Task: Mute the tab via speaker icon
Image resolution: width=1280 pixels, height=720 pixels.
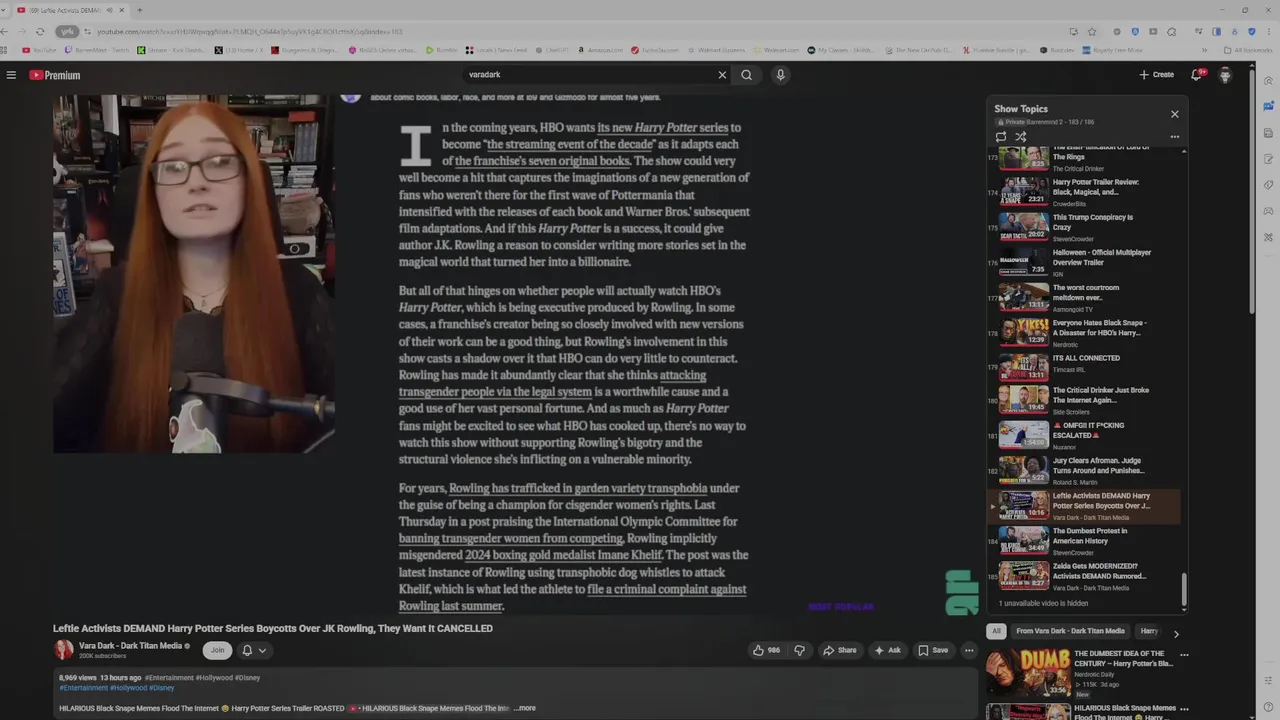Action: (x=109, y=10)
